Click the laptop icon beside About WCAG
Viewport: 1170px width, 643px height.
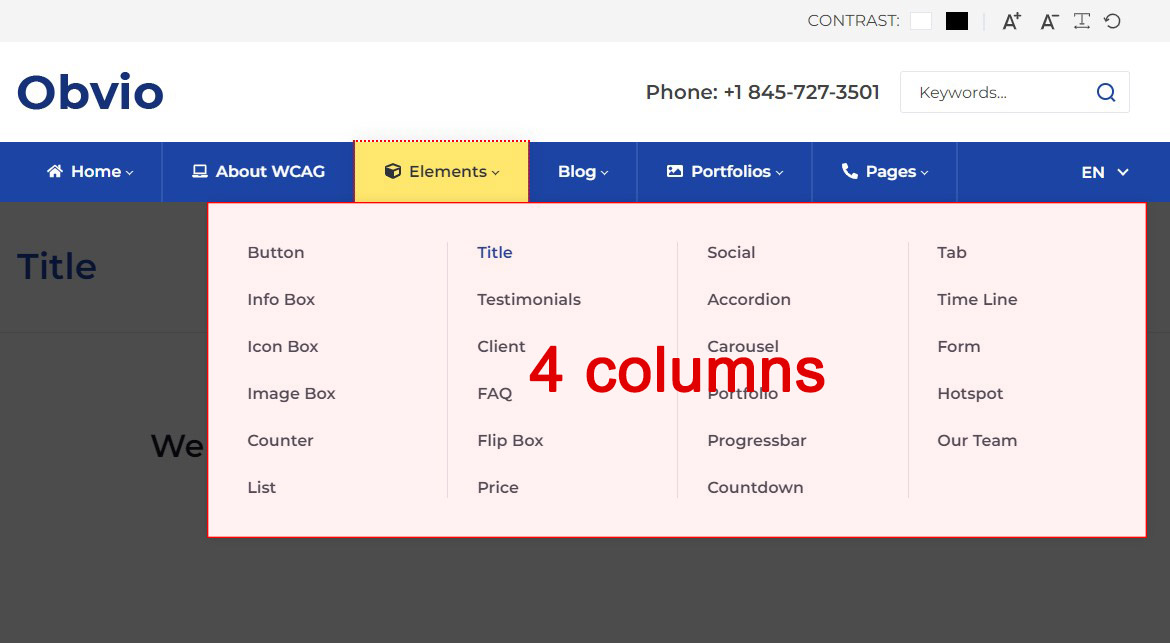pos(199,171)
